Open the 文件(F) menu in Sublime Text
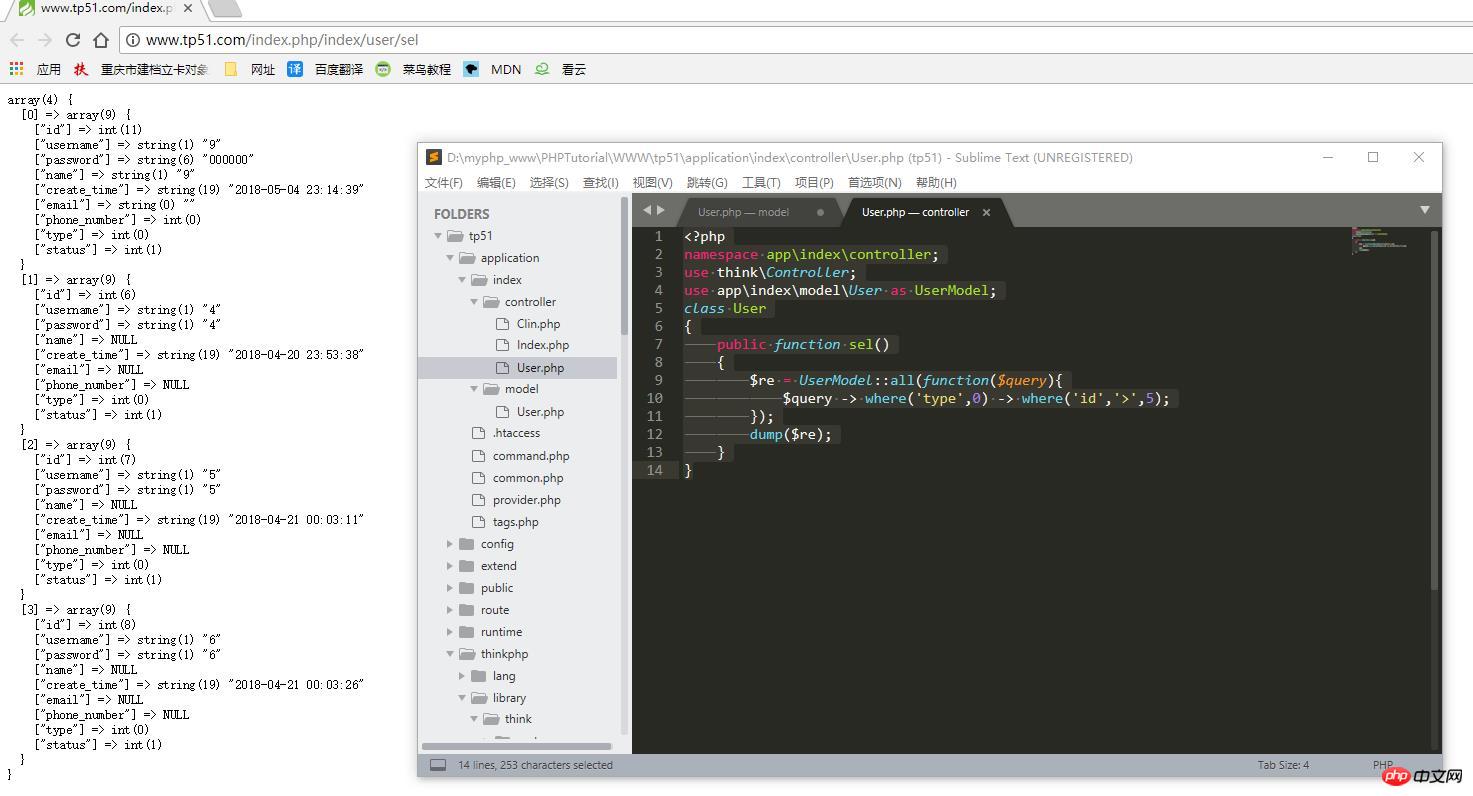Image resolution: width=1473 pixels, height=796 pixels. point(444,182)
